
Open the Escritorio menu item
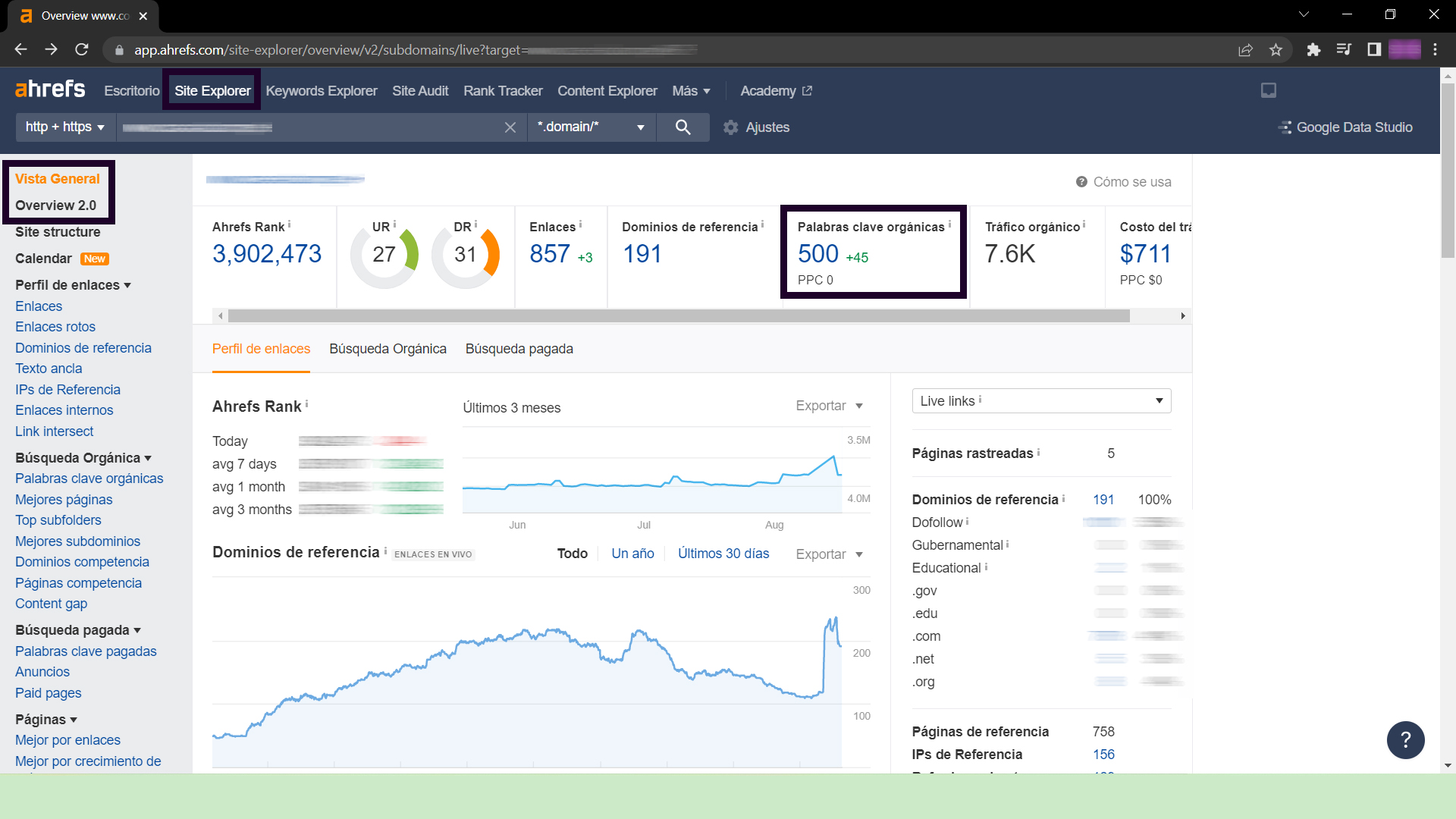click(132, 91)
